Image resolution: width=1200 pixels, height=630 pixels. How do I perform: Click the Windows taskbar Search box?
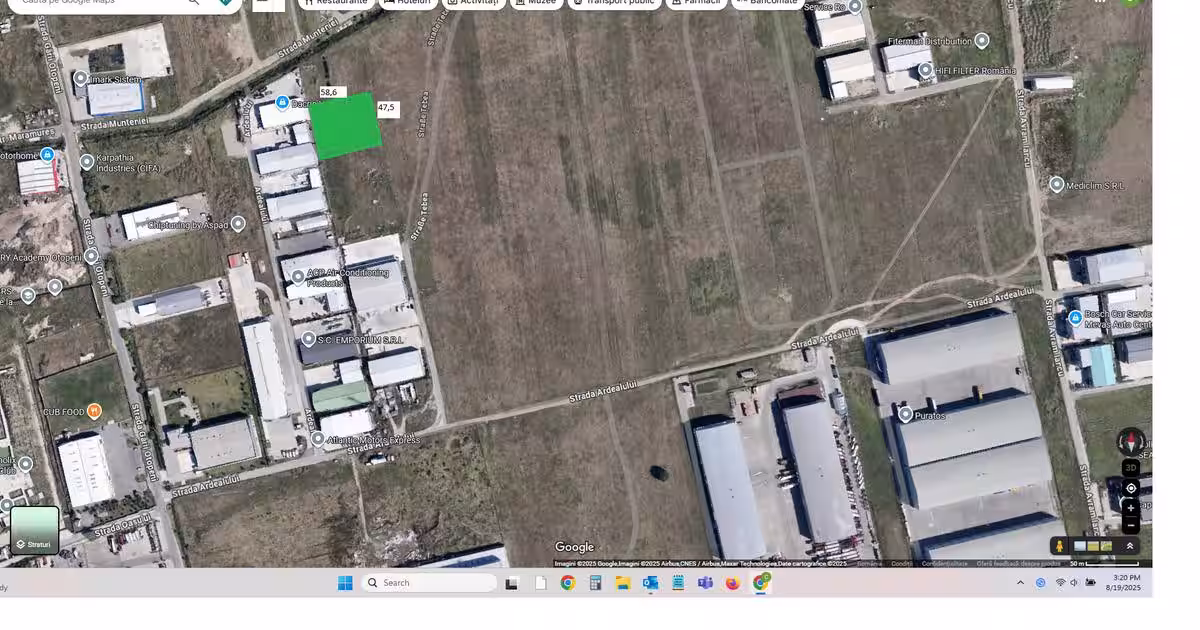(429, 583)
